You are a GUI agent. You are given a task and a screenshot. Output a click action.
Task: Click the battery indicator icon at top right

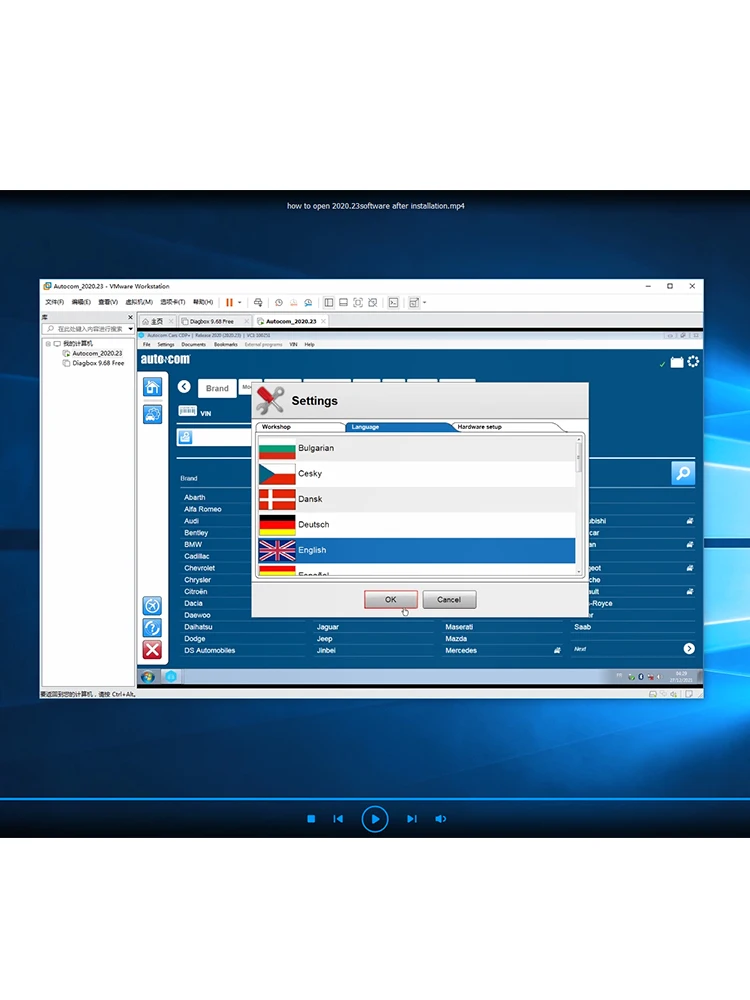(x=677, y=362)
